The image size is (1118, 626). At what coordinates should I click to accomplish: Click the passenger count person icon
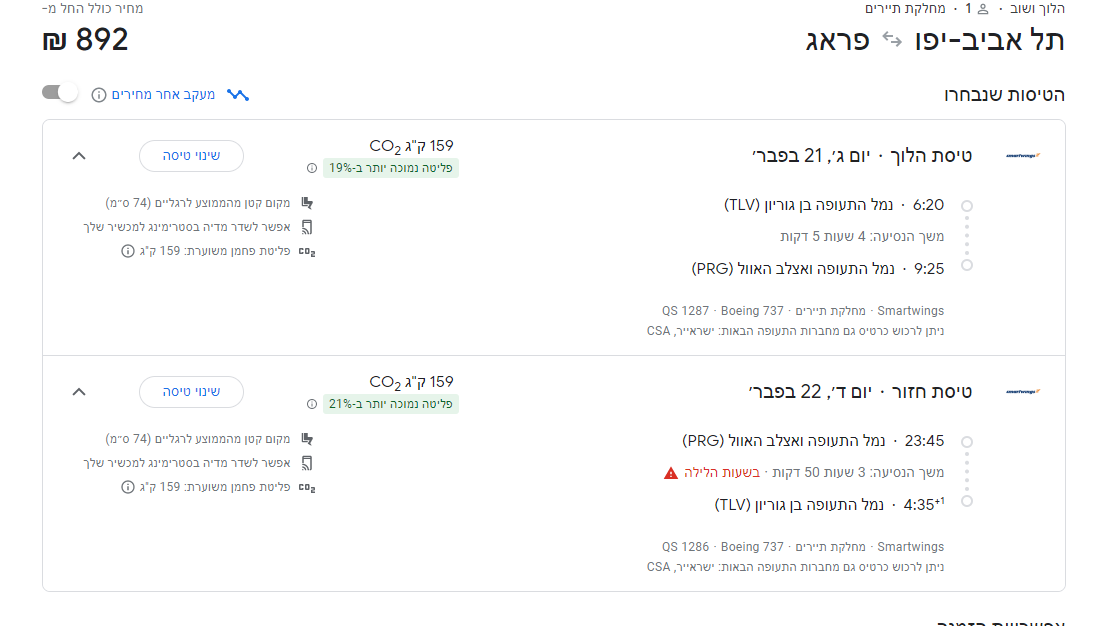point(983,9)
